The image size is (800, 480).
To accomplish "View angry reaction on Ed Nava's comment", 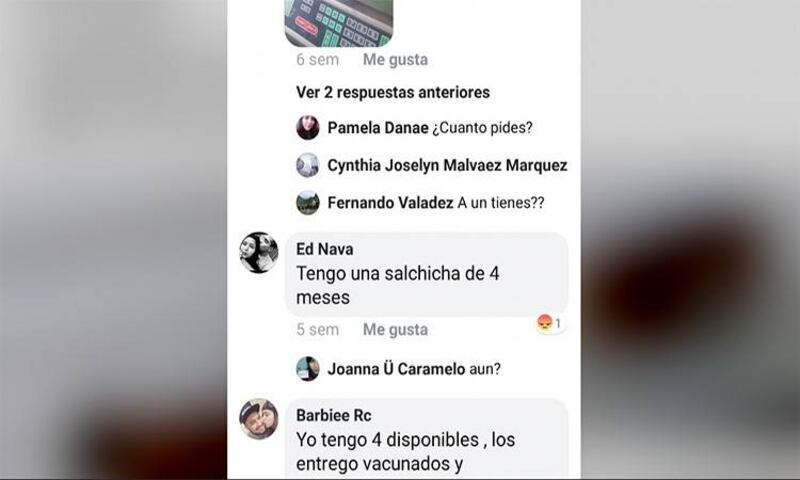I will [549, 323].
